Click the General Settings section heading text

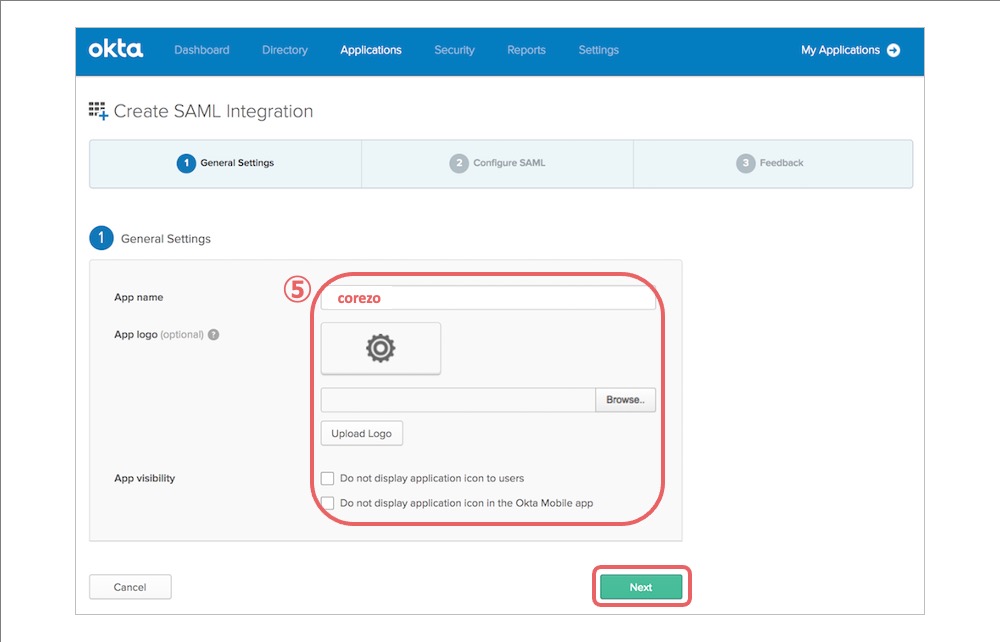[166, 238]
